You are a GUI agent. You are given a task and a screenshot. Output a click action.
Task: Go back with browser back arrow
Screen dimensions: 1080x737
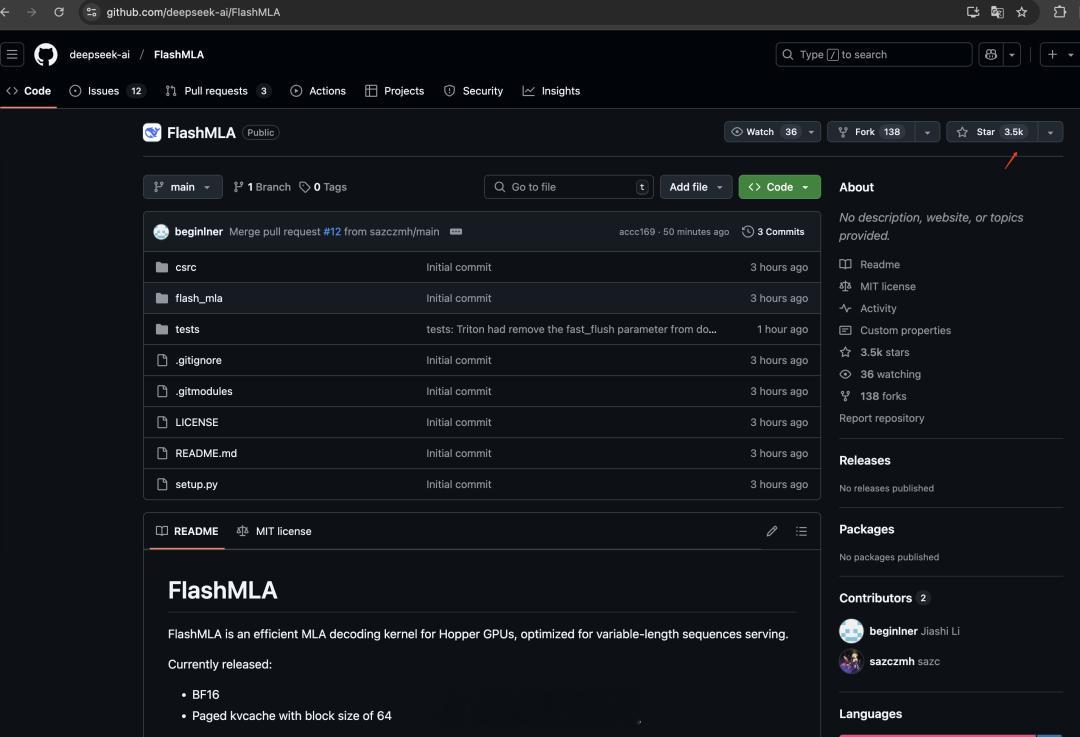click(6, 12)
